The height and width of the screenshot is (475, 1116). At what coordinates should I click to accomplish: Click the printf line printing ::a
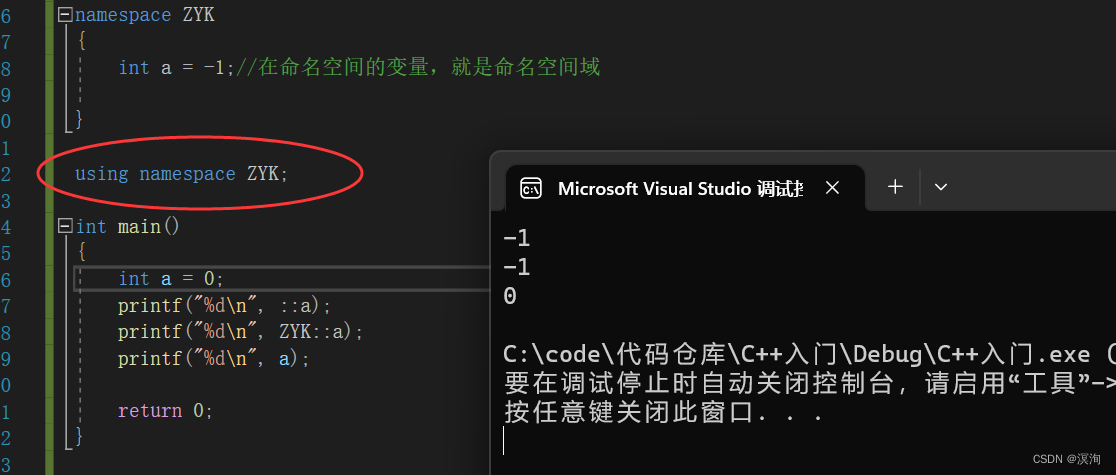click(x=225, y=306)
